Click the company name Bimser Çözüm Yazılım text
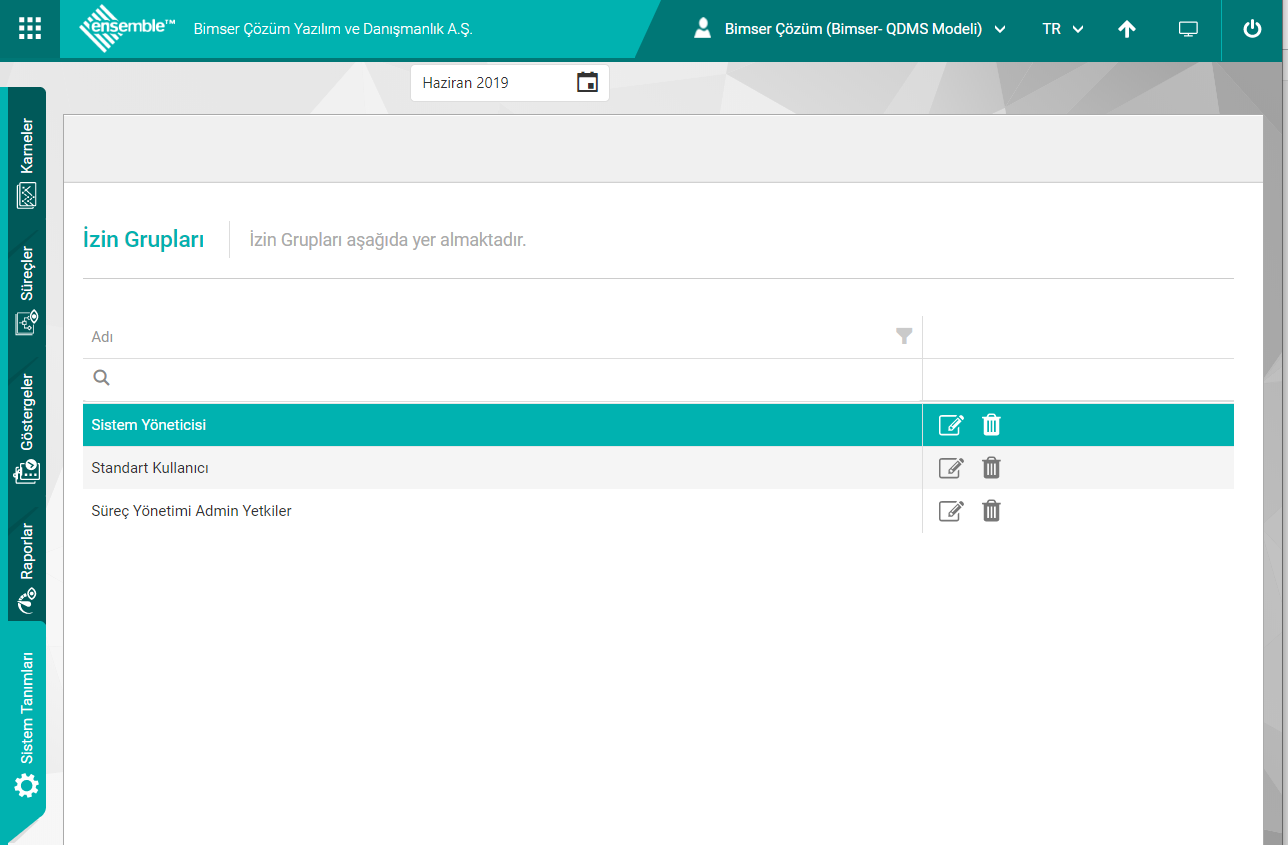Viewport: 1288px width, 845px height. click(333, 30)
